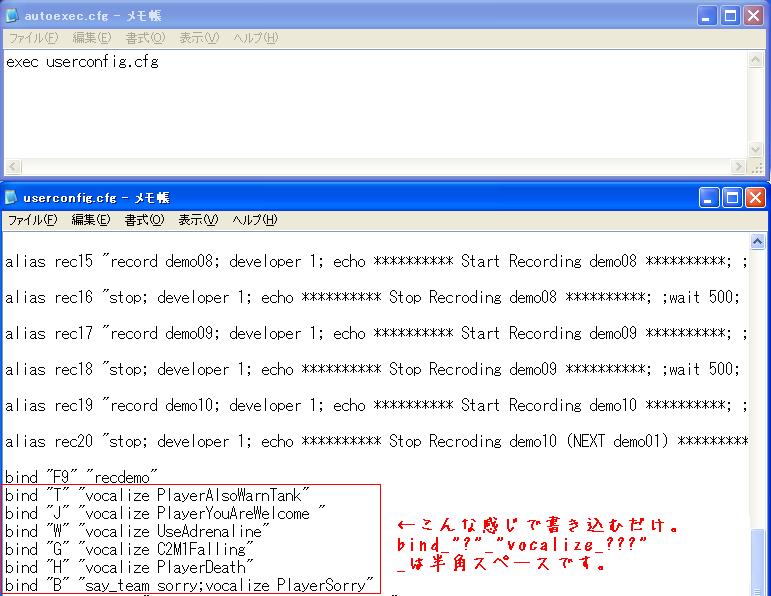
Task: Open 編集 menu in autoexec.cfg window
Action: [x=92, y=38]
